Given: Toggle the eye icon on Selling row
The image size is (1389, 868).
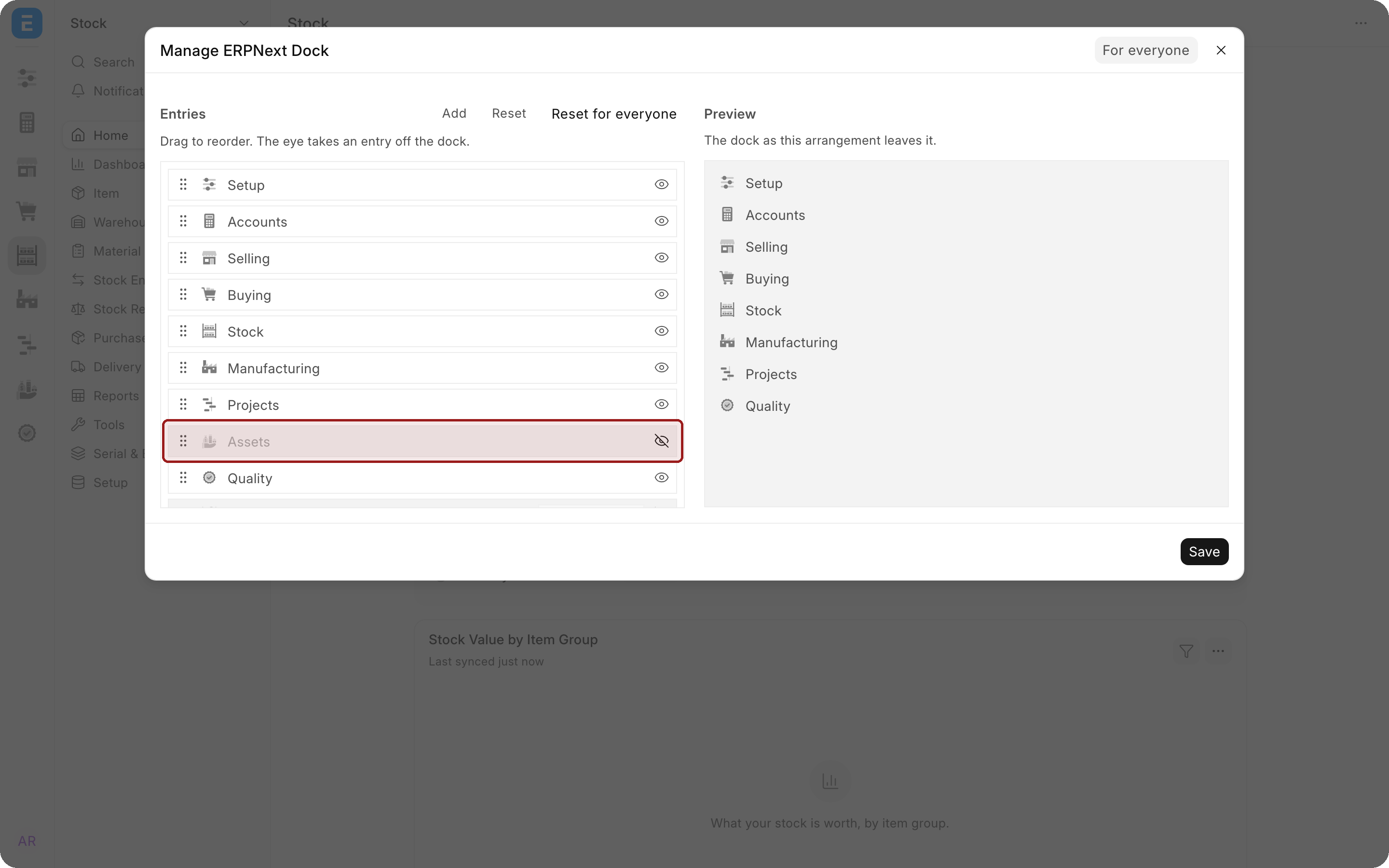Looking at the screenshot, I should (661, 258).
